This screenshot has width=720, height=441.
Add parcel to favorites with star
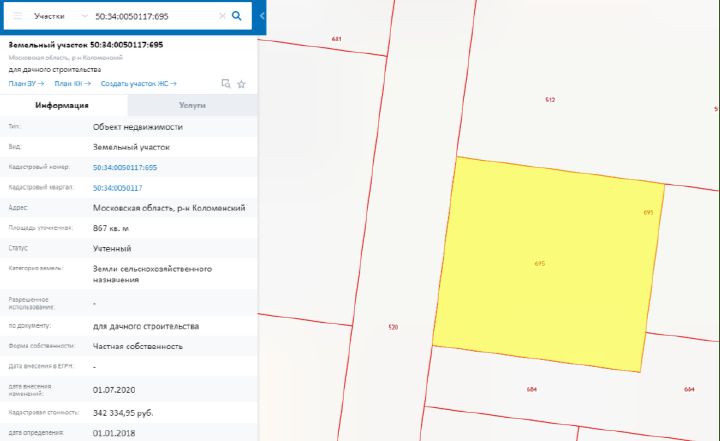click(x=241, y=84)
